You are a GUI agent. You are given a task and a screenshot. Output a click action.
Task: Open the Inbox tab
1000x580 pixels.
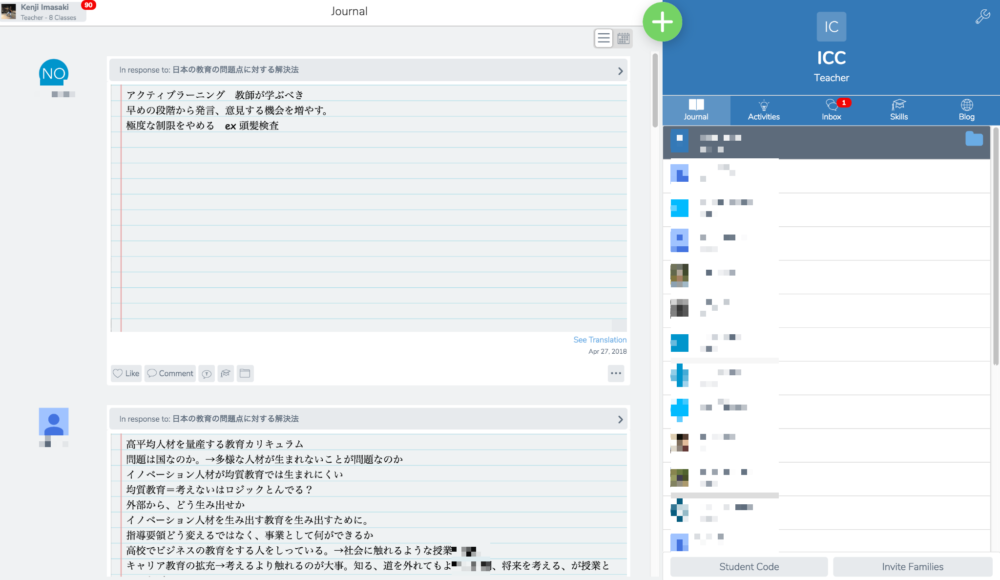(831, 110)
